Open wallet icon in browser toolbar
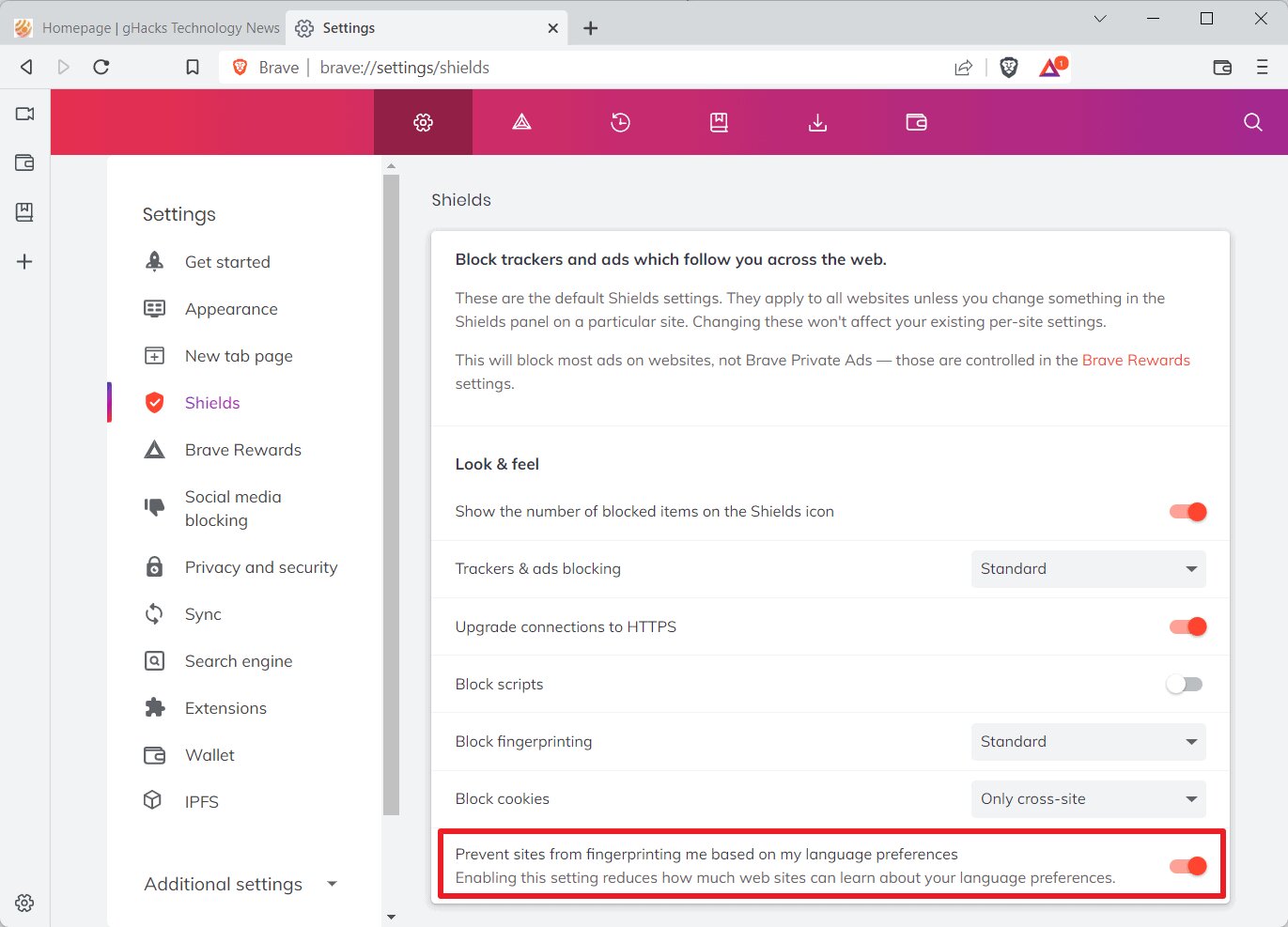The height and width of the screenshot is (927, 1288). pyautogui.click(x=1222, y=68)
